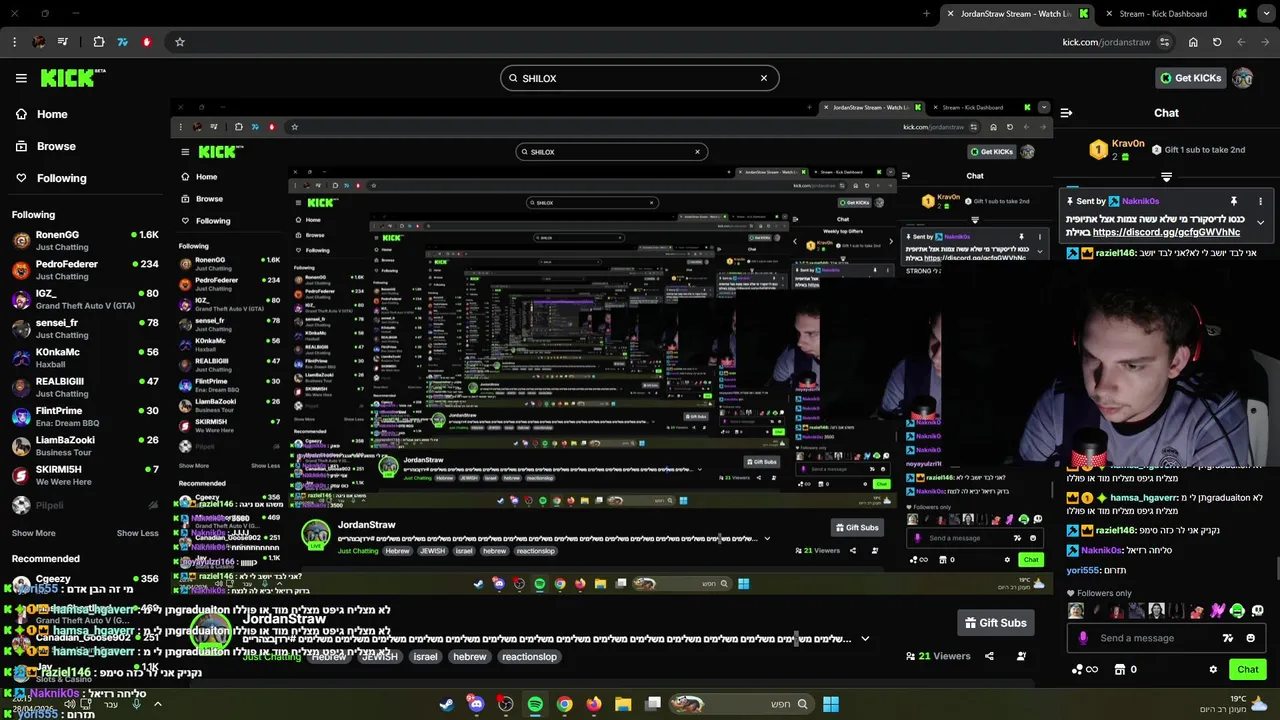Click the pin icon on the pinned message
This screenshot has width=1280, height=720.
tap(1234, 201)
